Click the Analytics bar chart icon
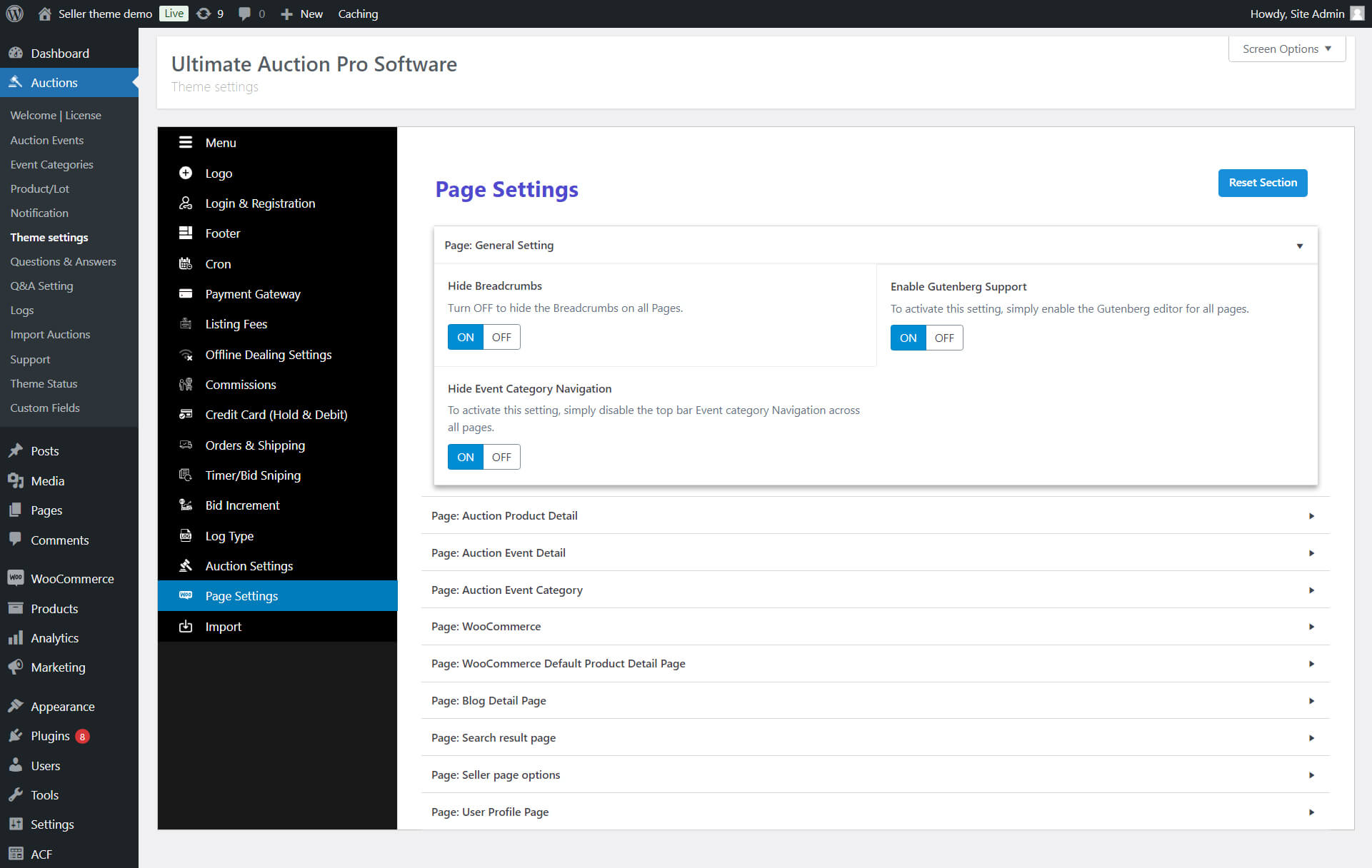This screenshot has height=868, width=1372. click(16, 637)
